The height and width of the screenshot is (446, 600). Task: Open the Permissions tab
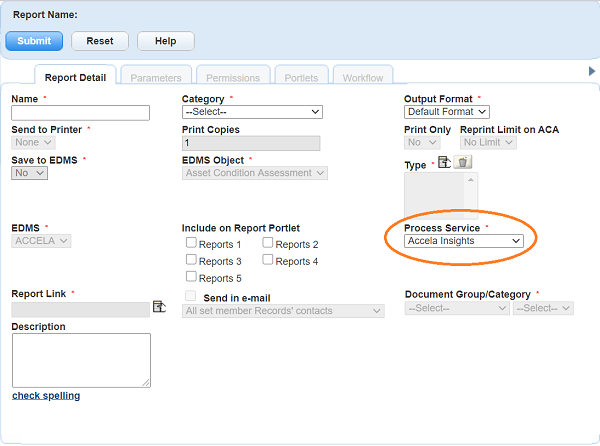point(232,77)
